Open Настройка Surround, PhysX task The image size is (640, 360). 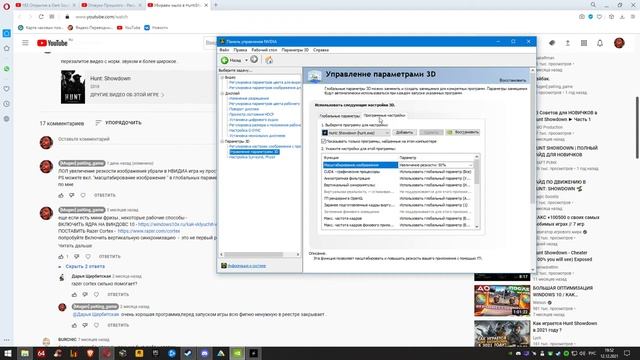pyautogui.click(x=252, y=157)
